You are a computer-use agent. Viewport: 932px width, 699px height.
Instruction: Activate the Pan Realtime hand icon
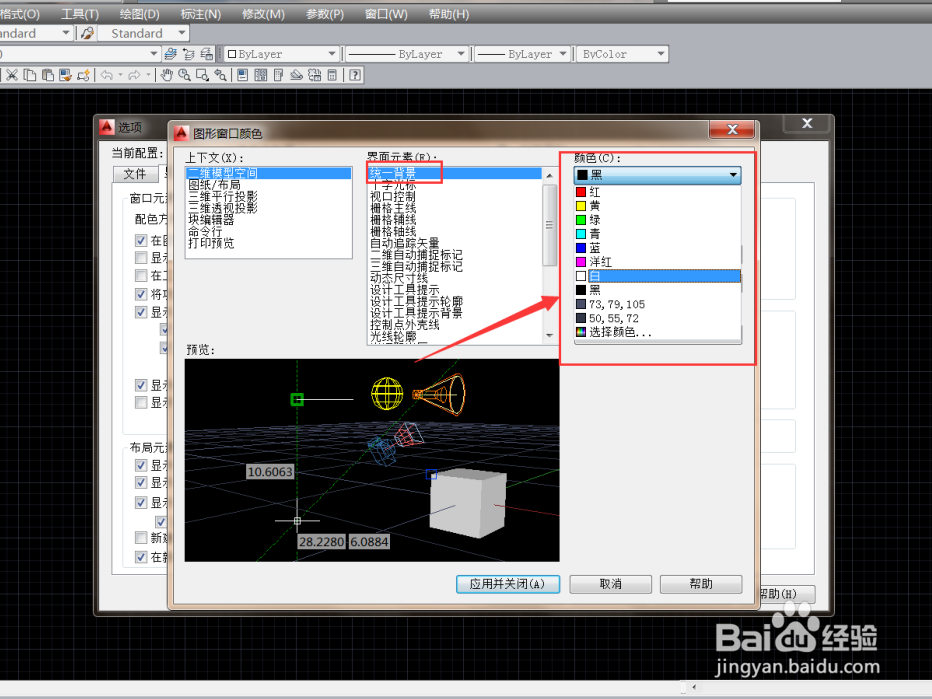point(166,75)
